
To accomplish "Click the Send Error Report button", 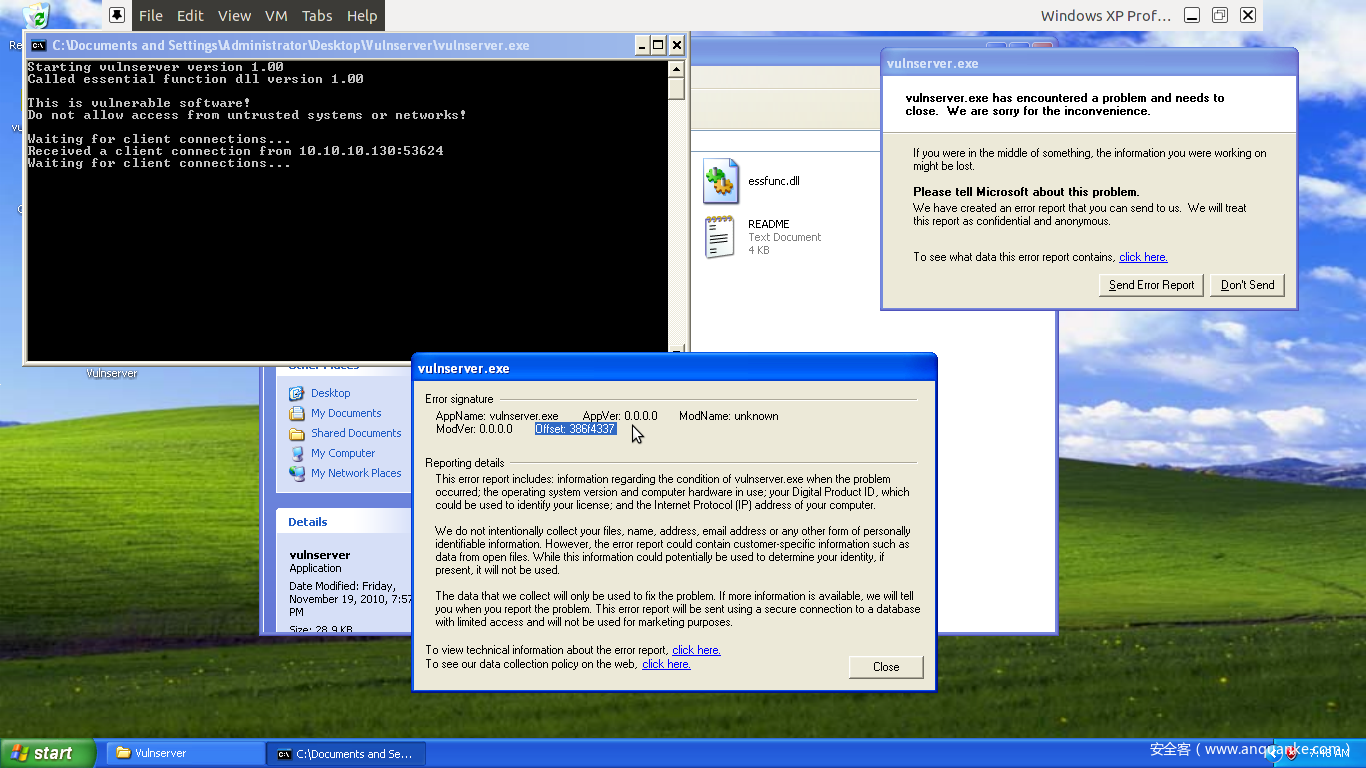I will pyautogui.click(x=1151, y=285).
